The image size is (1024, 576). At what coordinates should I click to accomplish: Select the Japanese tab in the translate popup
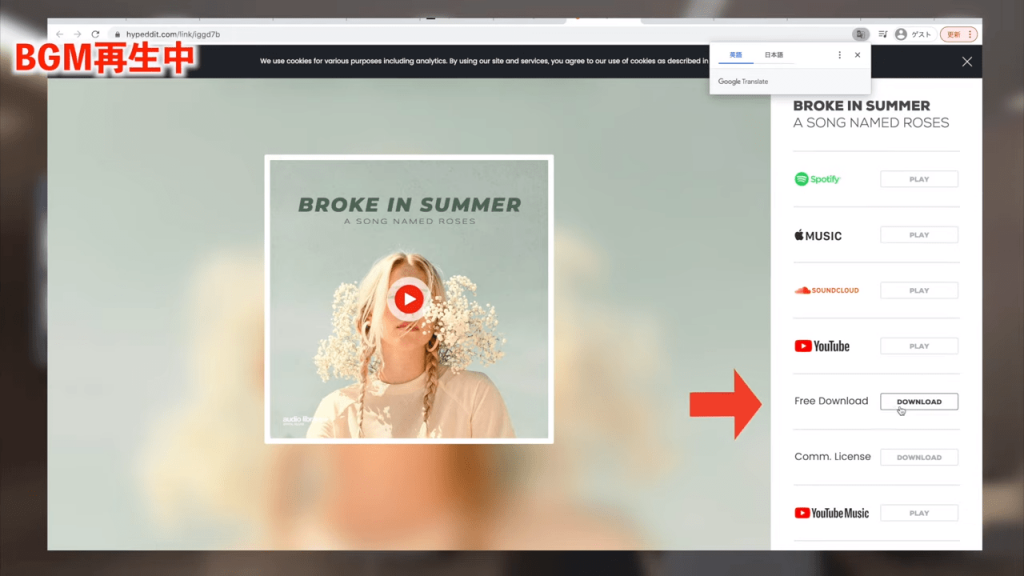point(774,56)
